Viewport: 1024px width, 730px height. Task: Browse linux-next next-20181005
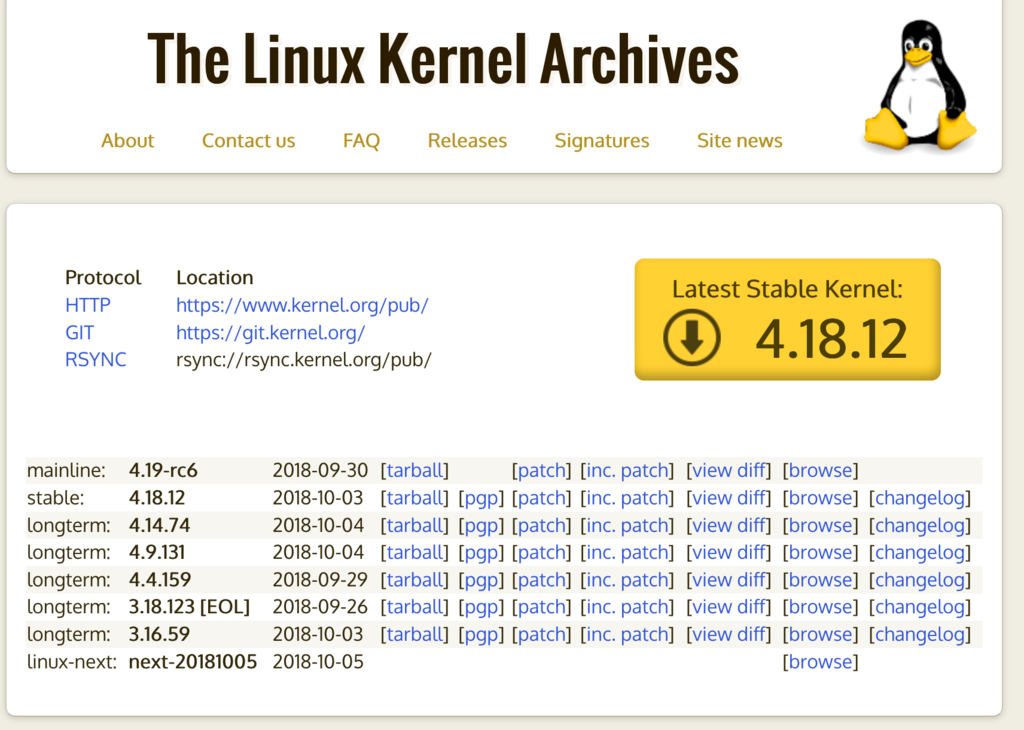coord(820,661)
